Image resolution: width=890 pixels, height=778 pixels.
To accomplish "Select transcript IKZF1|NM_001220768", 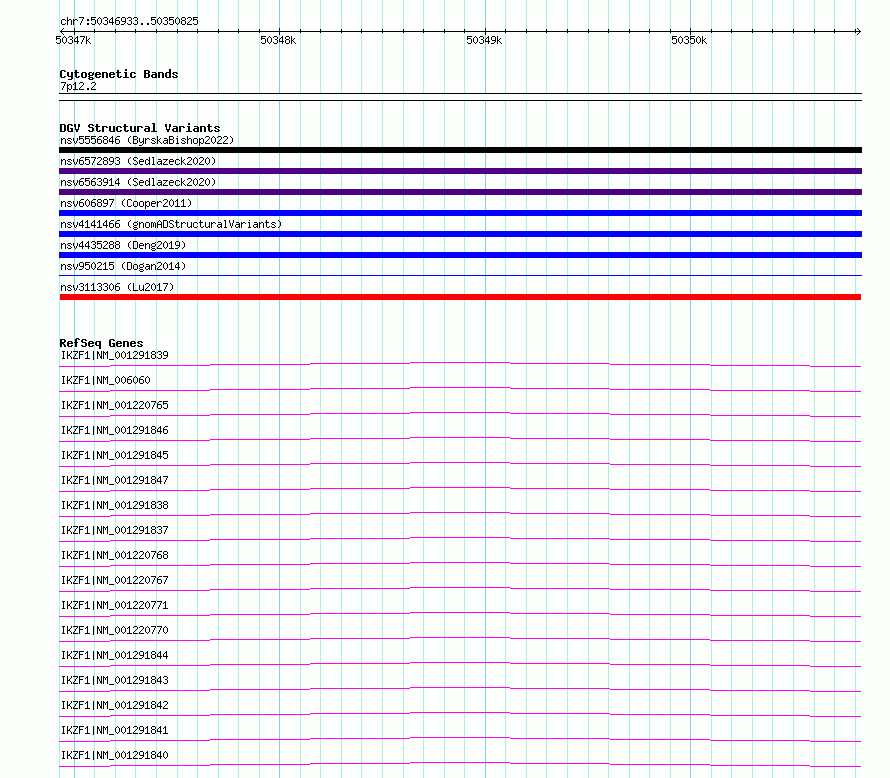I will tap(115, 555).
